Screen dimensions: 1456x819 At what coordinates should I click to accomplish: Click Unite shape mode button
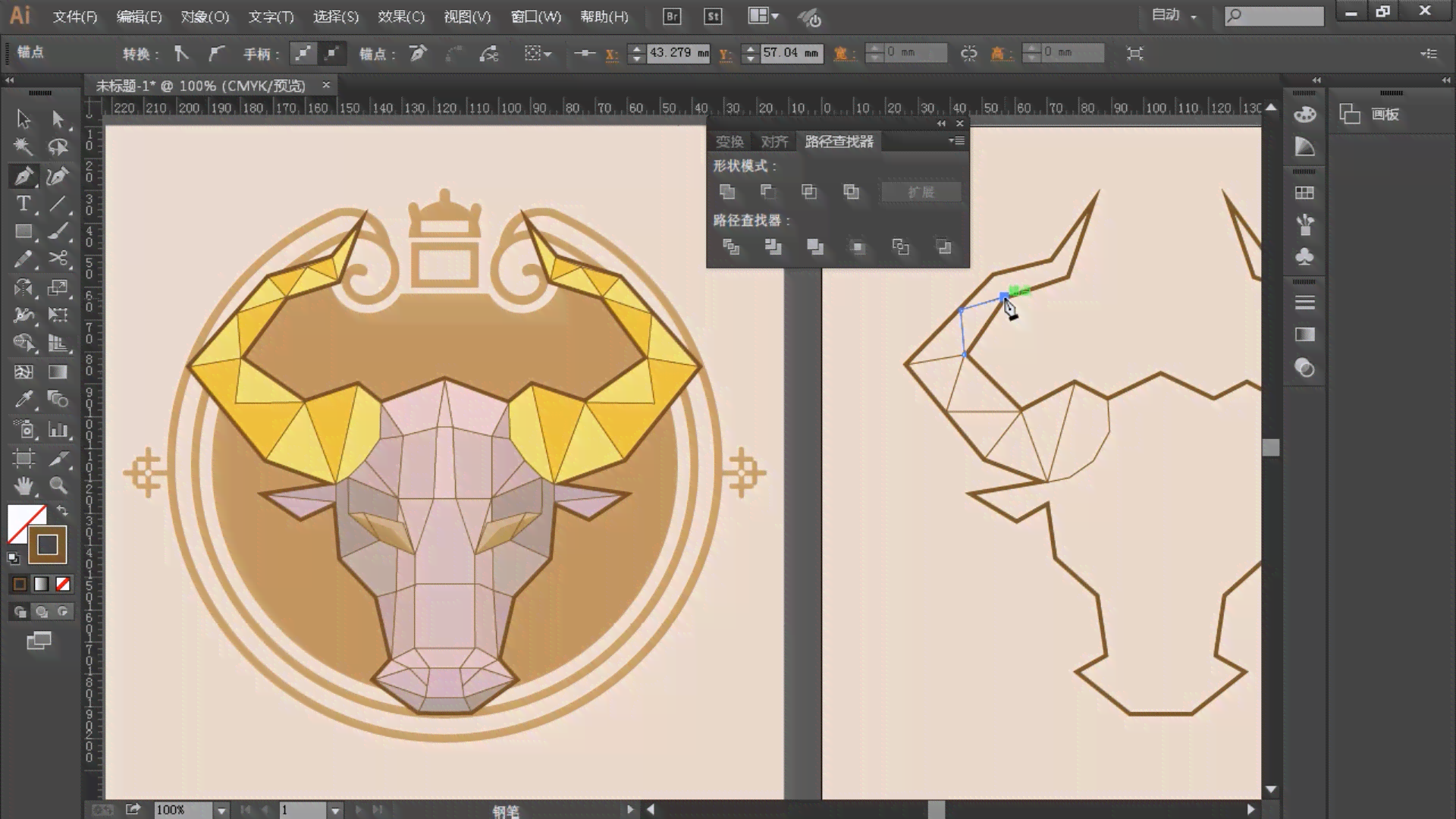click(727, 191)
